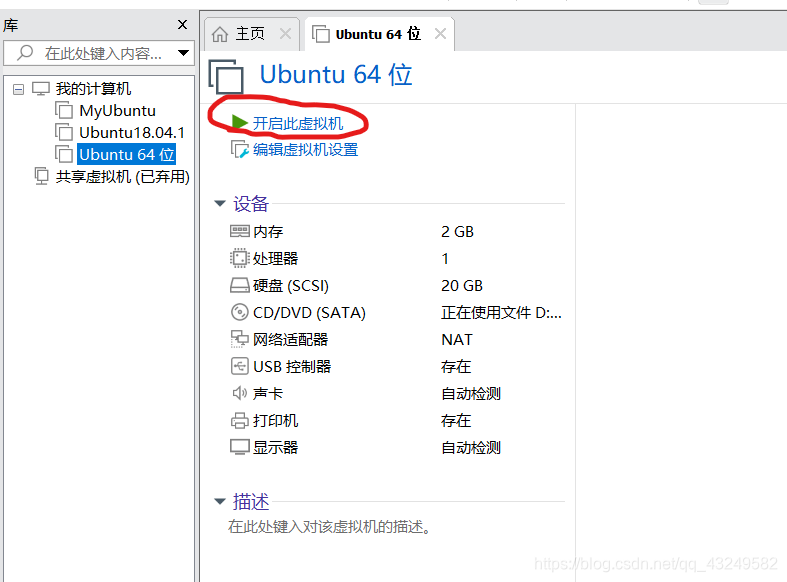Select 共享虚拟机 (已弃用) in library tree
The width and height of the screenshot is (787, 582).
[x=122, y=177]
